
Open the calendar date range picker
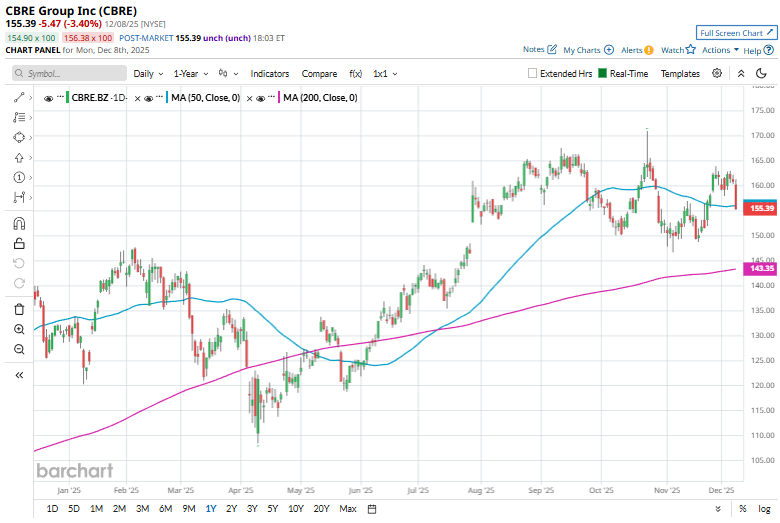tap(372, 509)
